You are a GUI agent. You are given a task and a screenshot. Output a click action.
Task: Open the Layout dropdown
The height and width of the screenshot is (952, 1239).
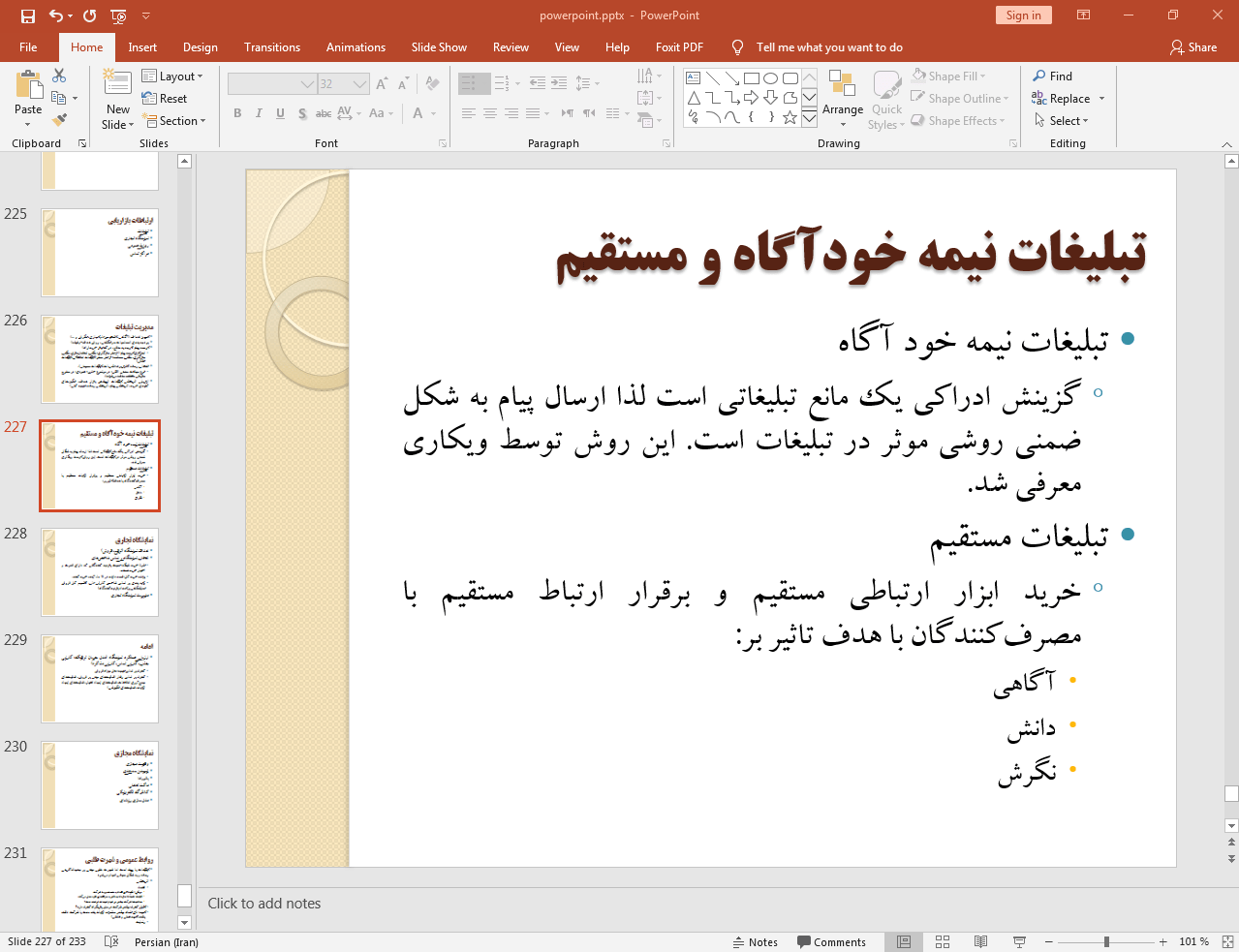(x=172, y=76)
